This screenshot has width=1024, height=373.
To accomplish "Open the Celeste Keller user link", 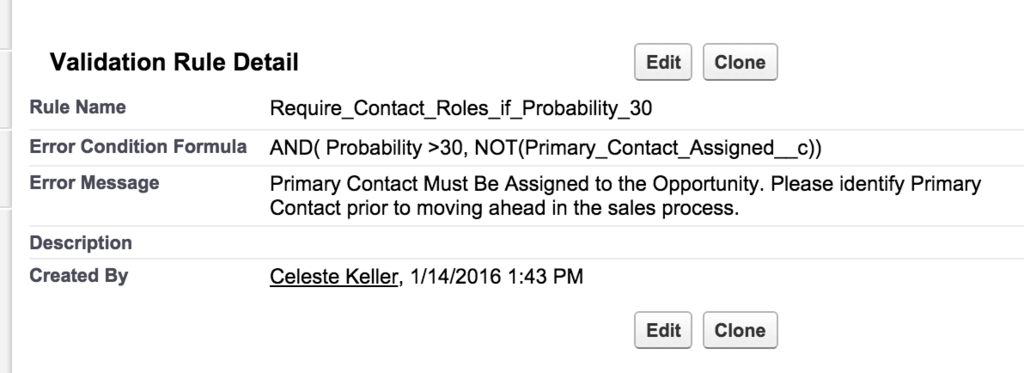I will pyautogui.click(x=334, y=276).
